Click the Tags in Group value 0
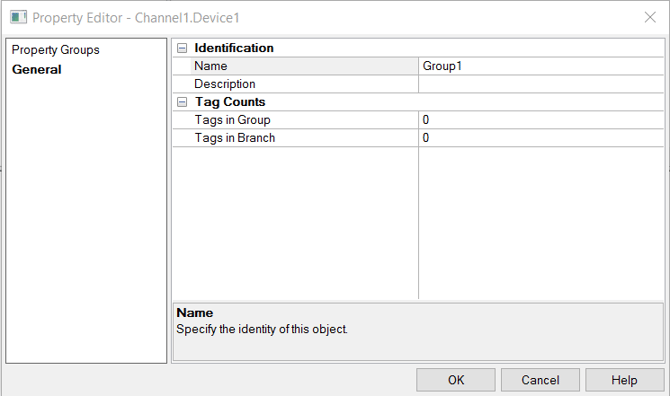 point(541,120)
